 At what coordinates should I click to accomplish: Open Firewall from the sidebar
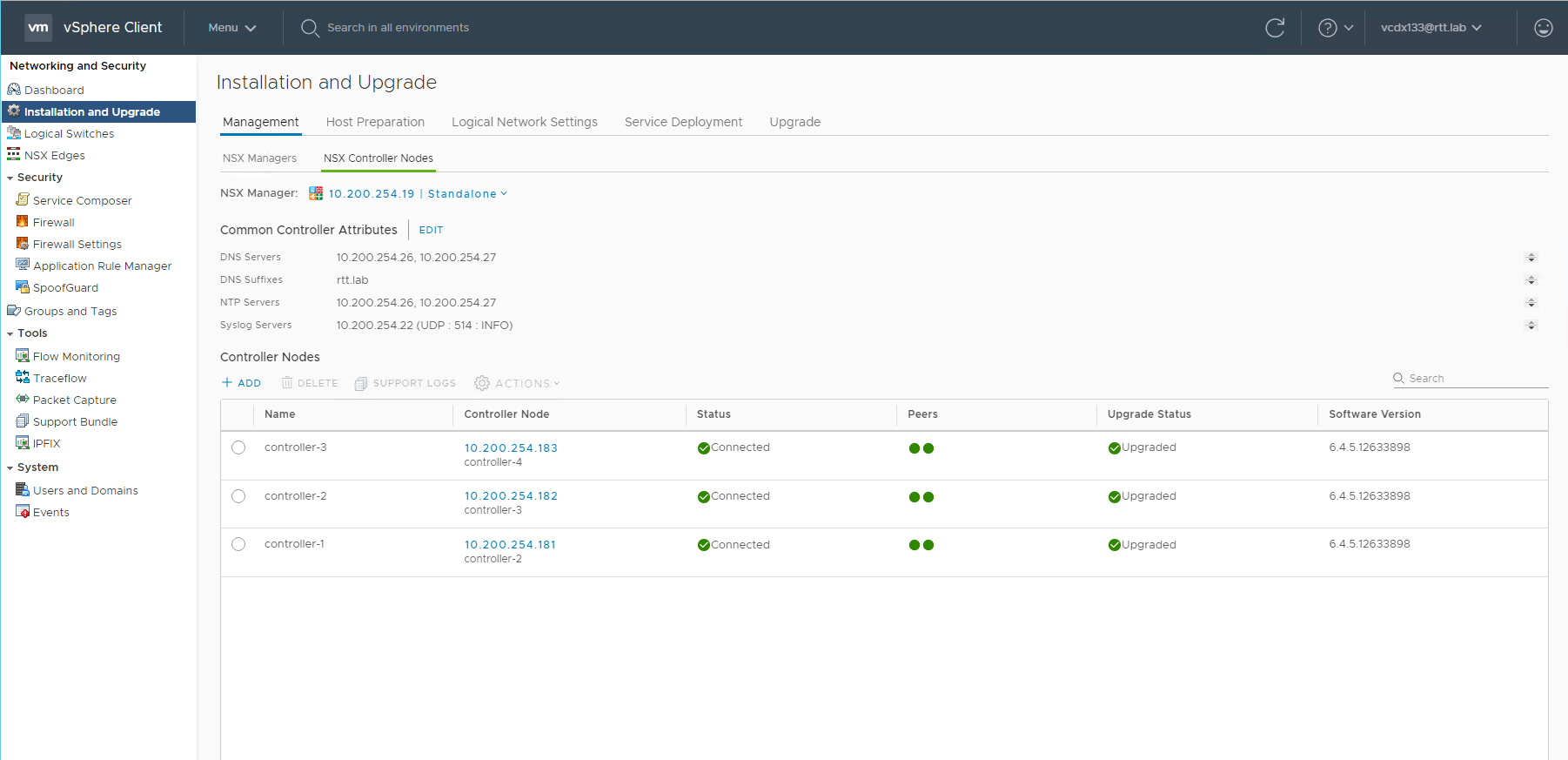click(53, 223)
